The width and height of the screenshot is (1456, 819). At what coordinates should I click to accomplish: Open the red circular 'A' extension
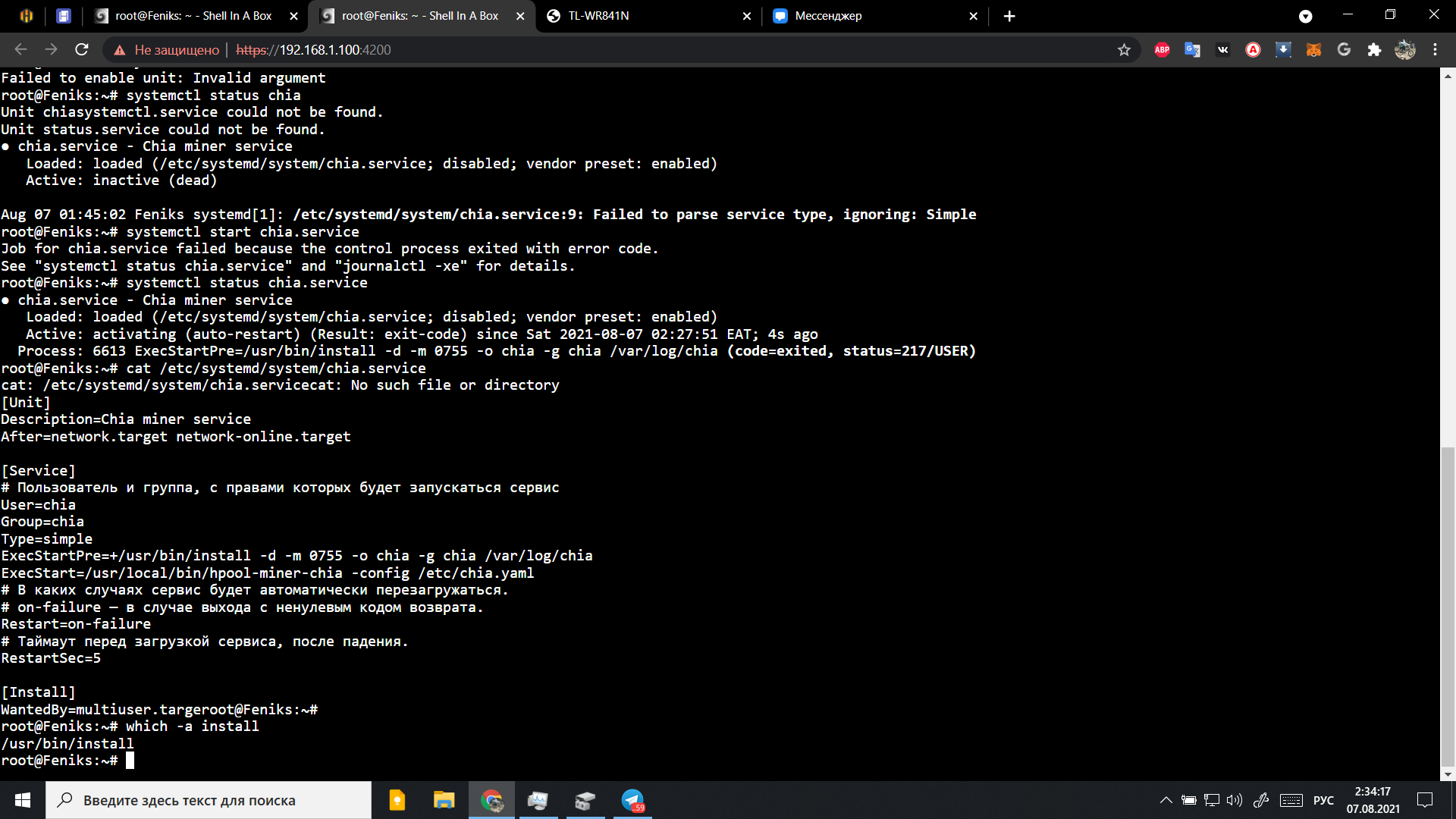pos(1253,50)
